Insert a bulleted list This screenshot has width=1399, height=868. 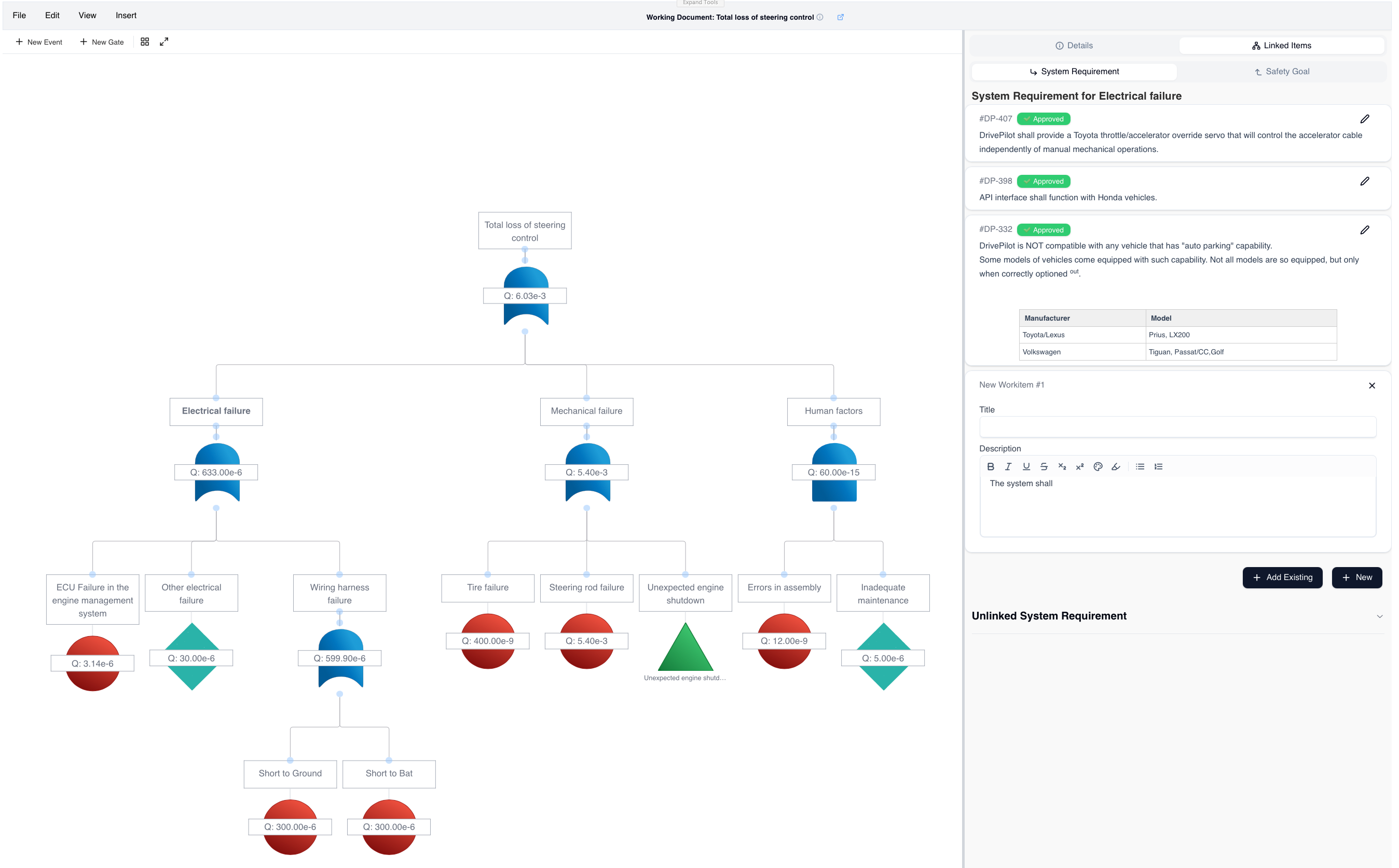click(x=1140, y=467)
